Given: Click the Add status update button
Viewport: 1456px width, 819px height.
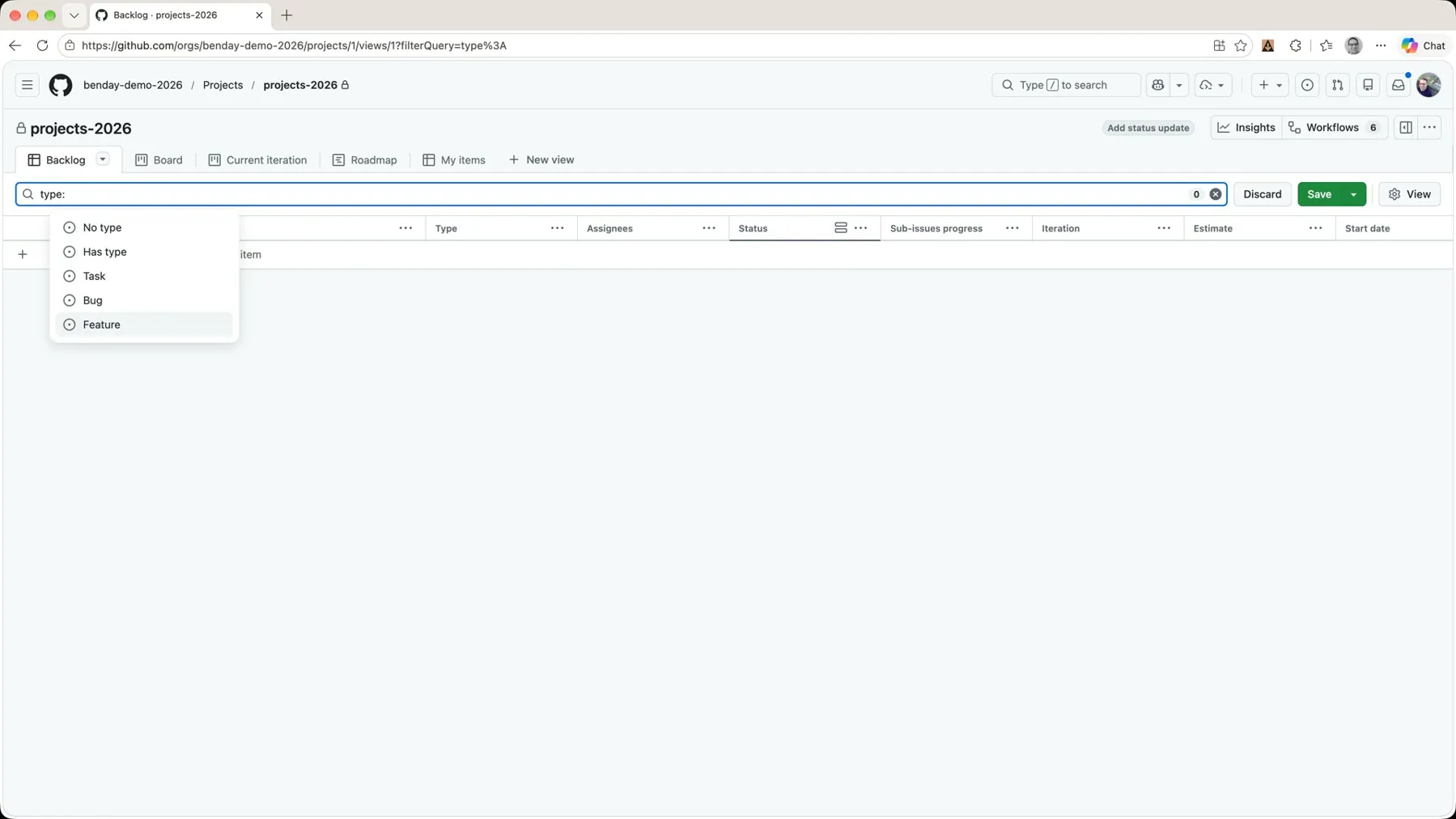Looking at the screenshot, I should 1148,128.
